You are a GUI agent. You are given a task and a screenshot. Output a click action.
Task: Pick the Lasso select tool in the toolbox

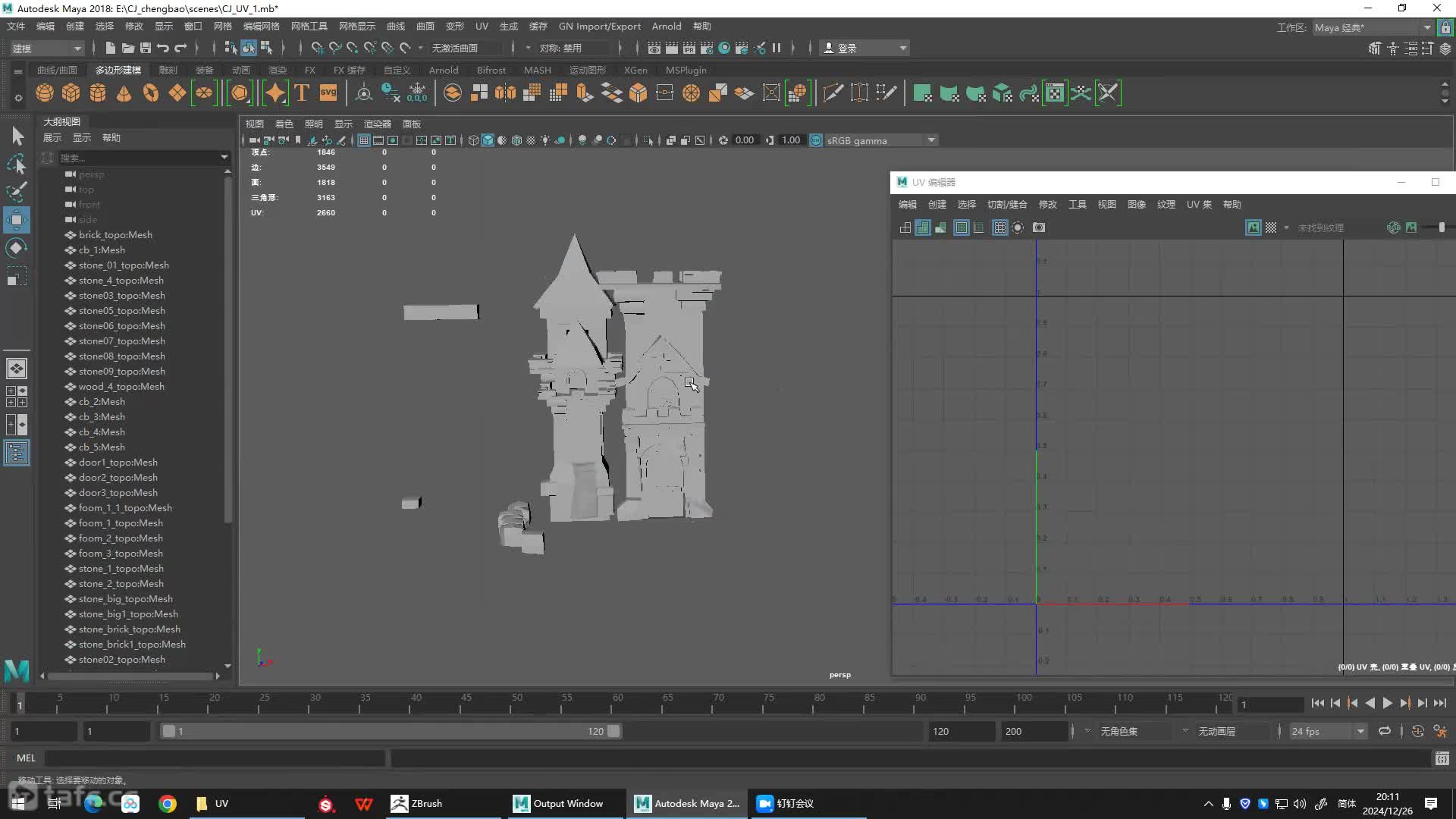coord(17,164)
